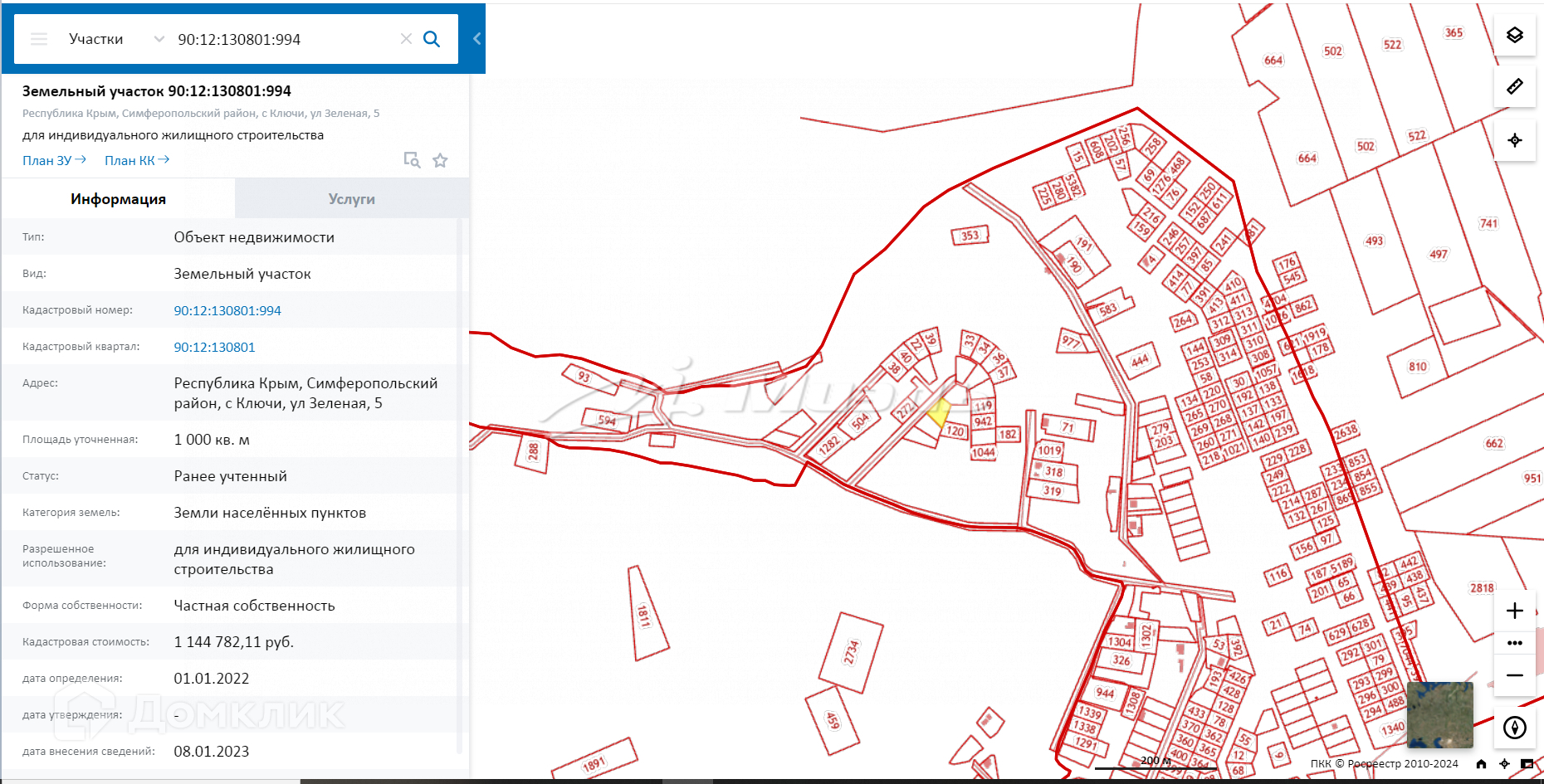Add parcel to favorites with star
Screen dimensions: 1544x784
tap(440, 160)
